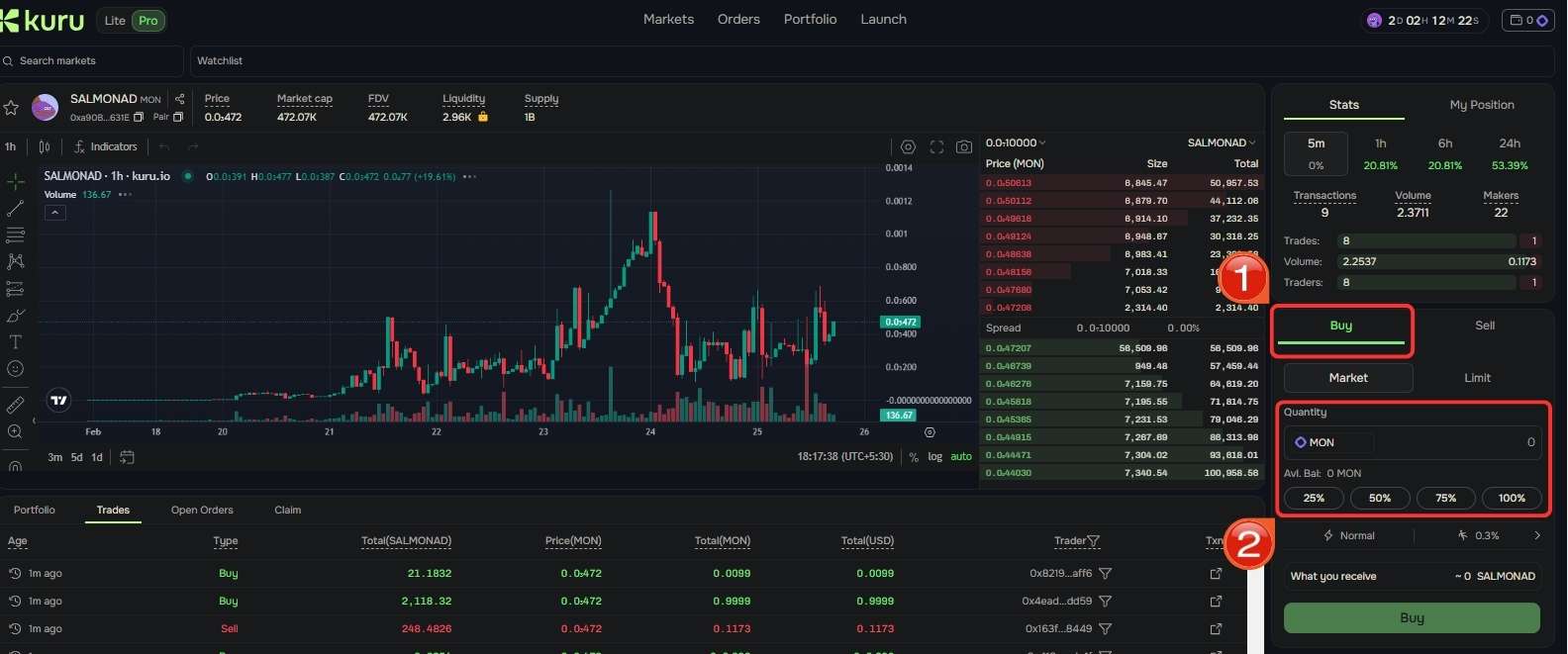The width and height of the screenshot is (1568, 654).
Task: Open SALMONAD legend more options
Action: [x=469, y=176]
